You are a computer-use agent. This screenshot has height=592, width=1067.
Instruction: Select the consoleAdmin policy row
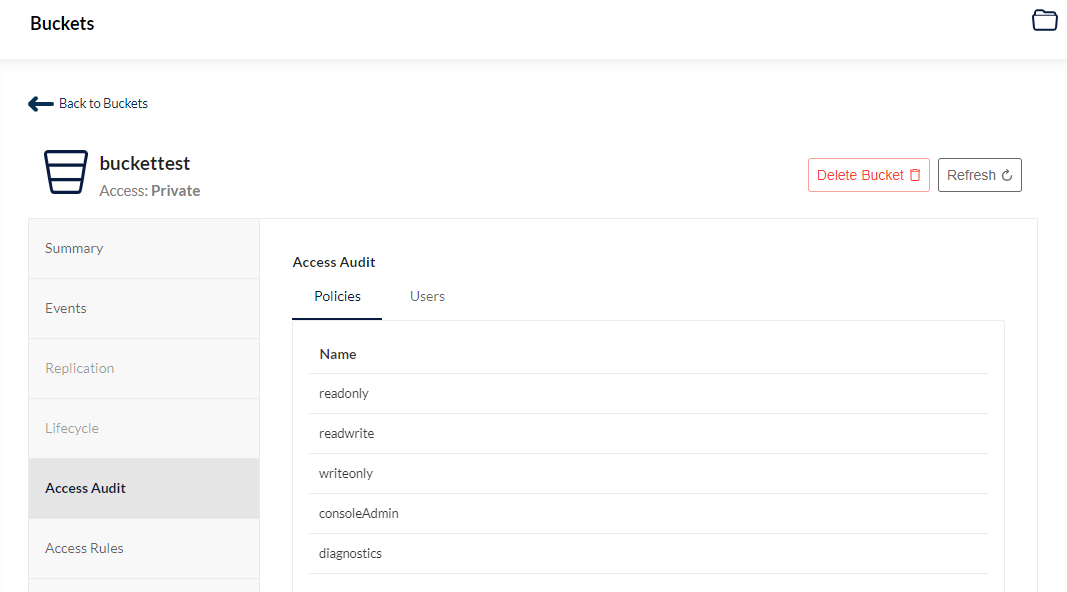(x=648, y=514)
